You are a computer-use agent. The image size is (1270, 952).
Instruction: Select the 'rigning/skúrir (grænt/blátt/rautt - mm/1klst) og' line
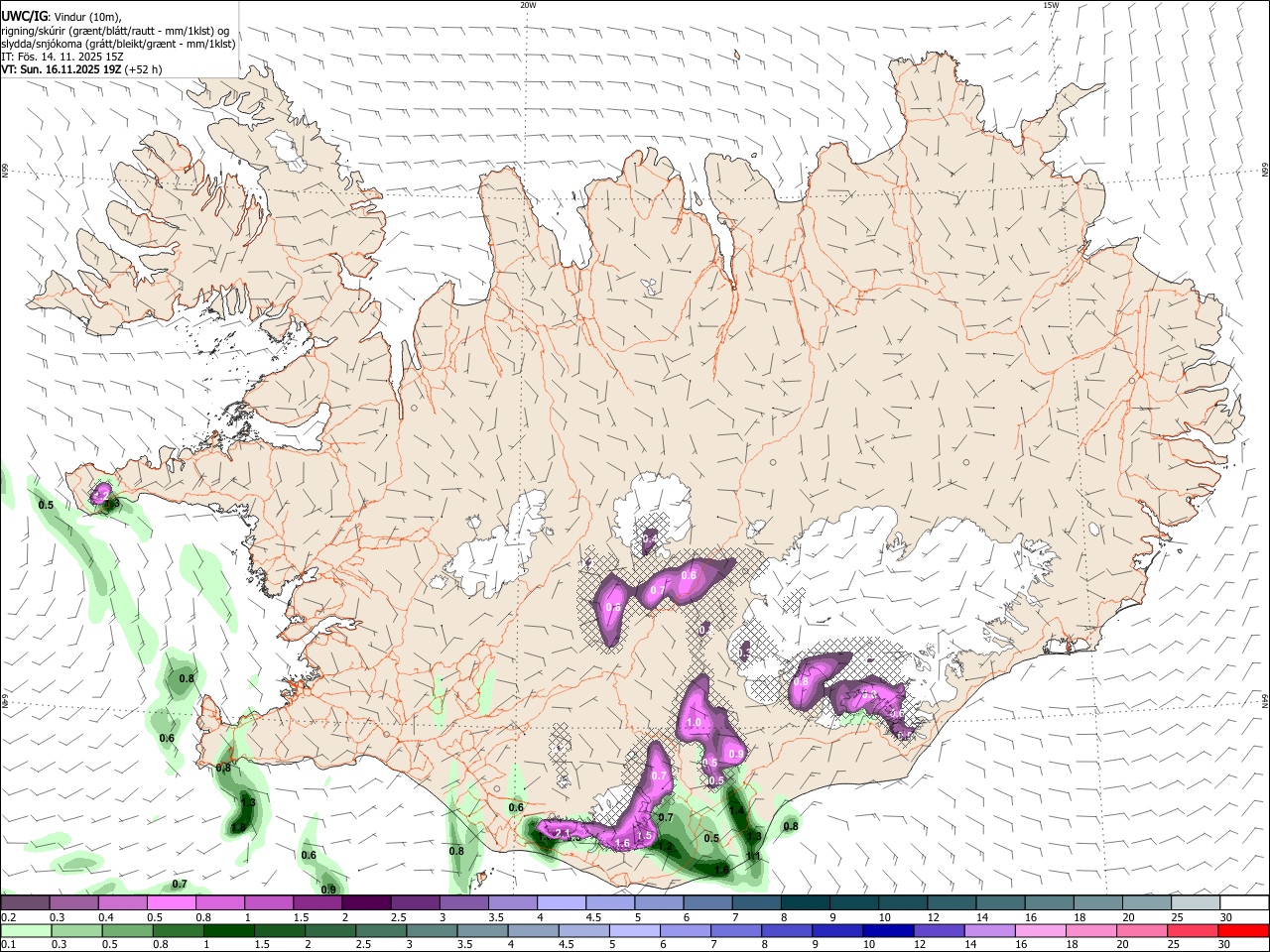(x=115, y=31)
